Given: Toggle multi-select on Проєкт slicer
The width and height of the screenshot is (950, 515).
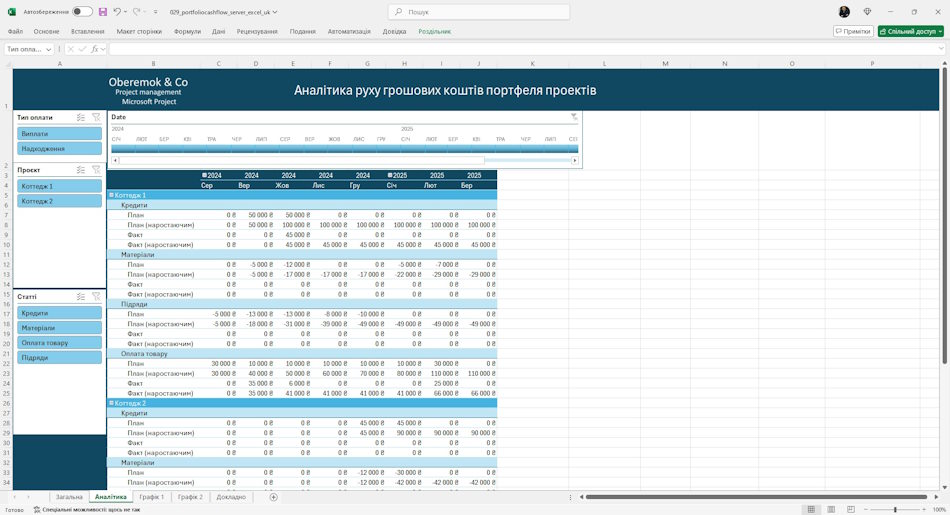Looking at the screenshot, I should [81, 170].
